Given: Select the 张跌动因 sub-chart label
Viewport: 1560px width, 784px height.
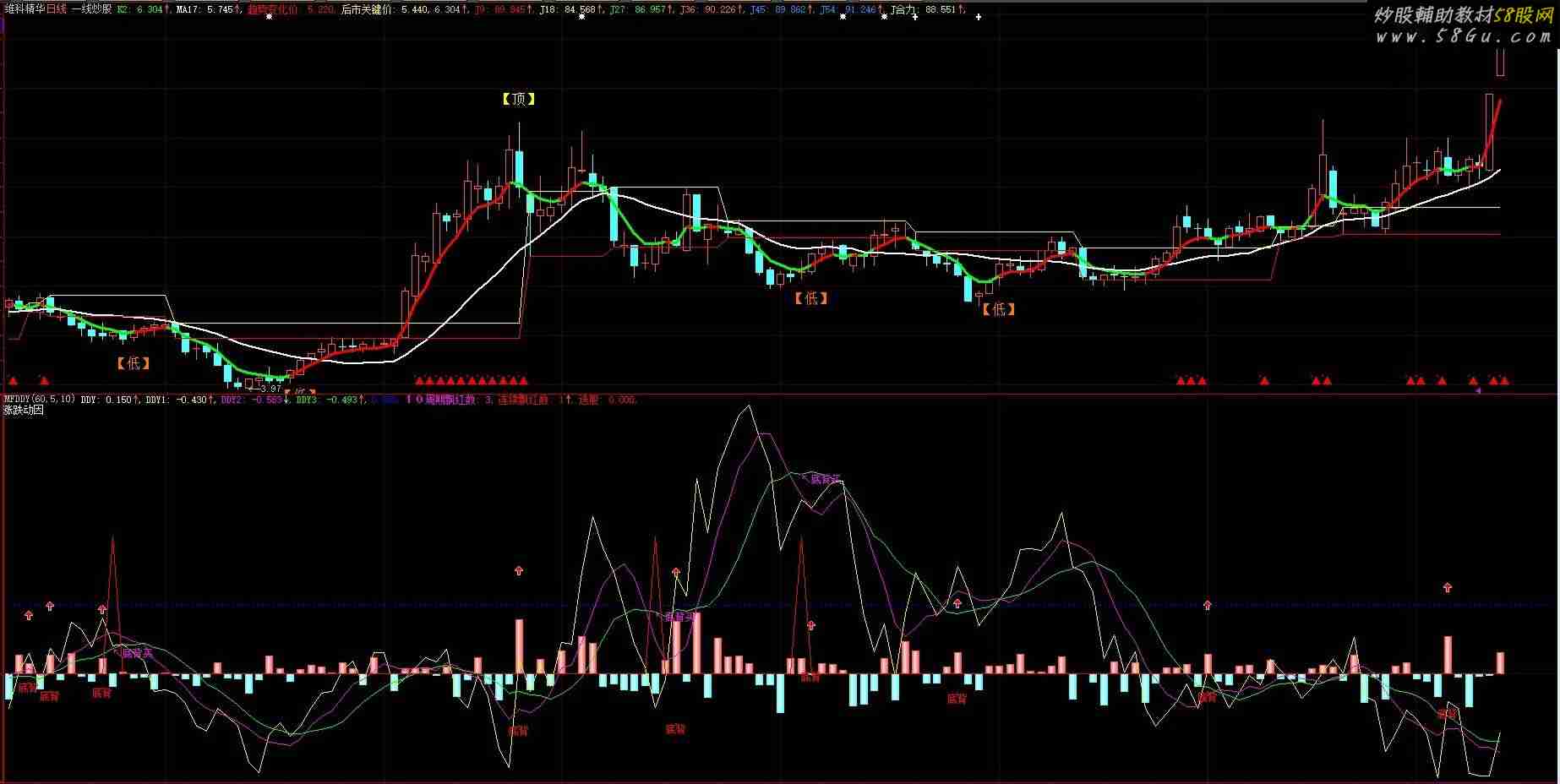Looking at the screenshot, I should coord(24,411).
